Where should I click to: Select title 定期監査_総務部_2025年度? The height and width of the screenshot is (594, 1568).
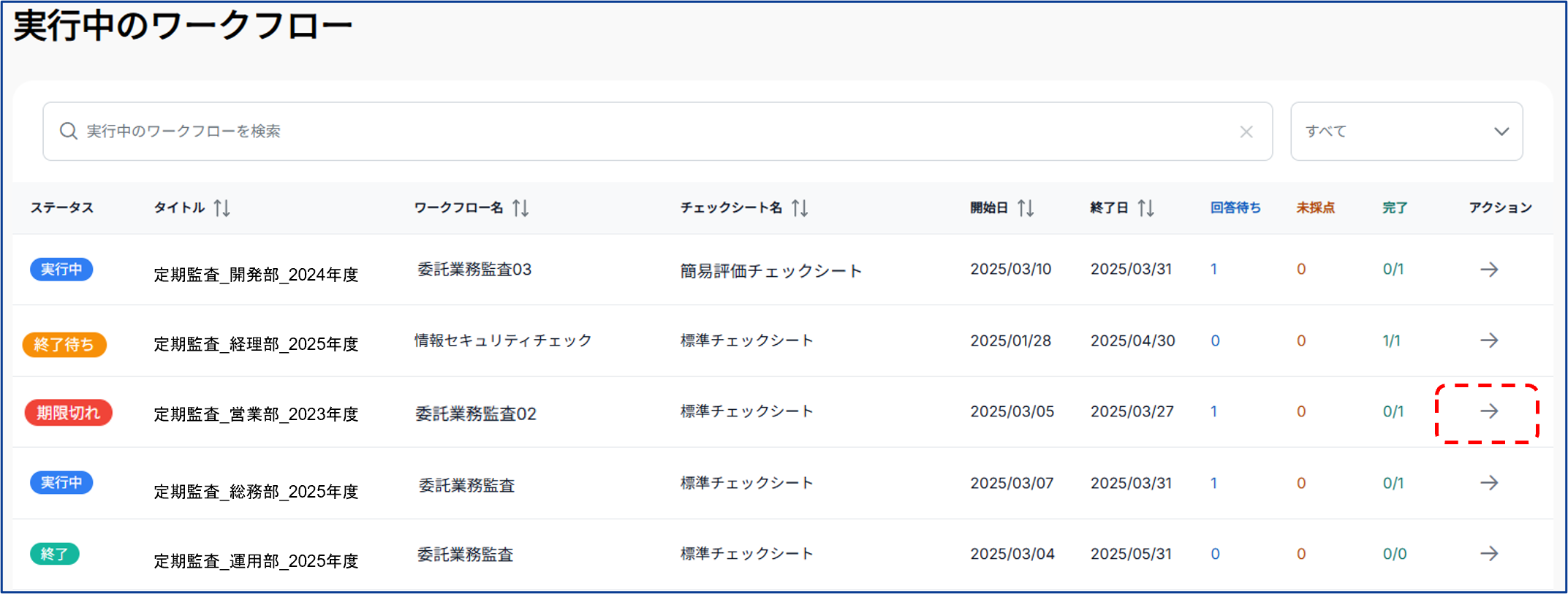(256, 492)
